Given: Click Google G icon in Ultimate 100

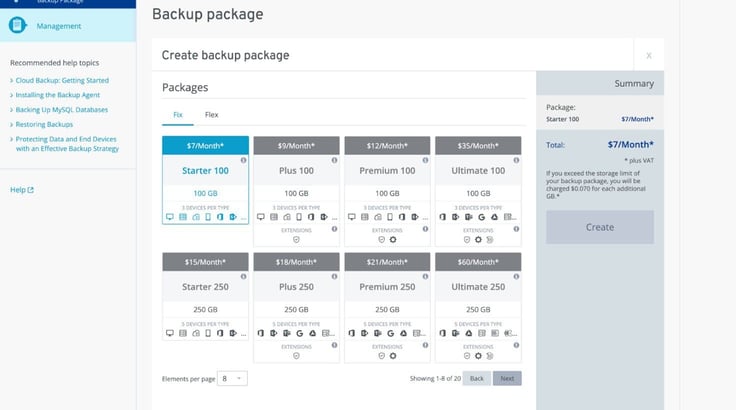Looking at the screenshot, I should tap(482, 217).
